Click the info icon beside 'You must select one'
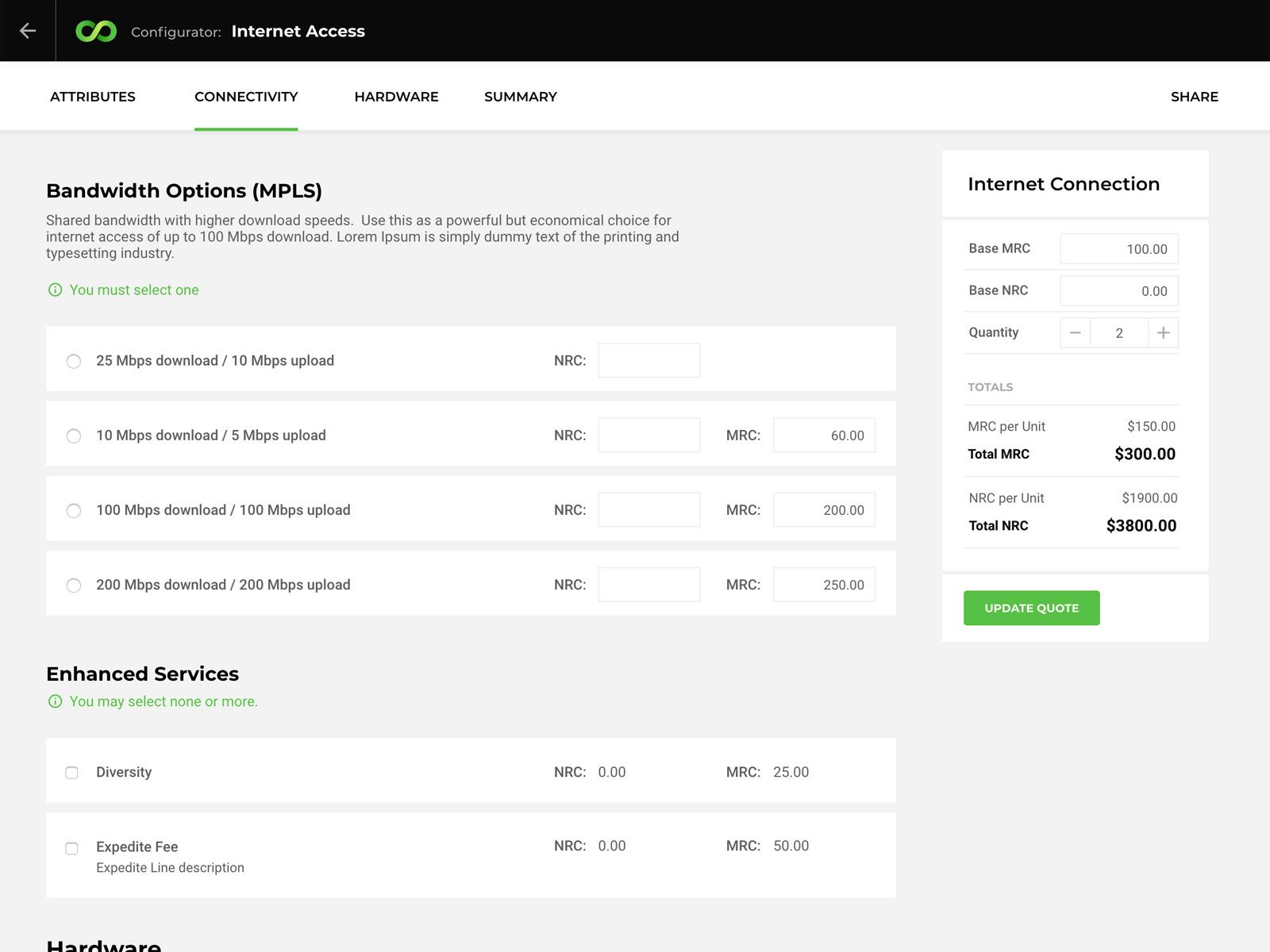The image size is (1270, 952). point(54,290)
